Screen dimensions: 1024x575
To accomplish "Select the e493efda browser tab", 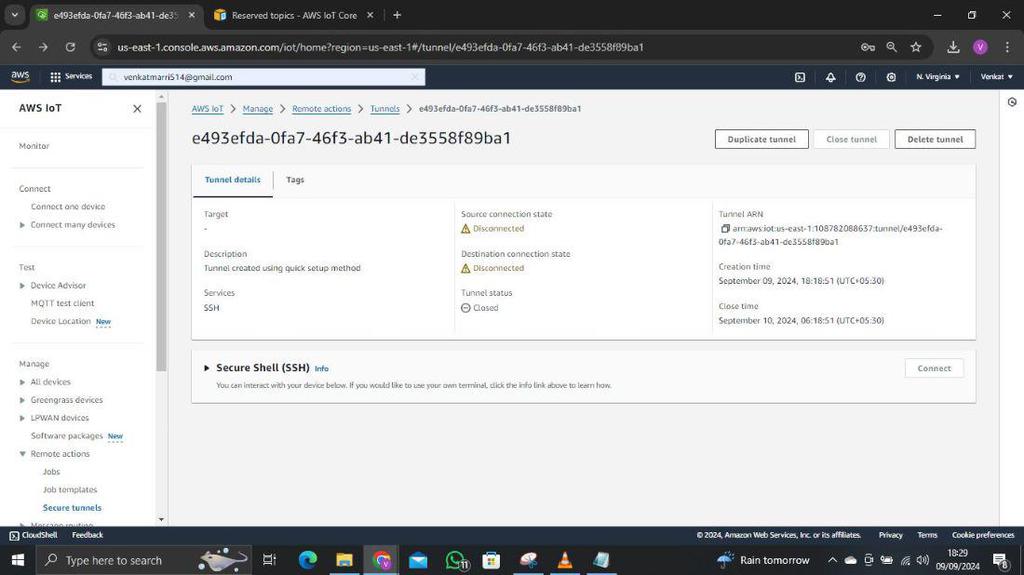I will [x=114, y=15].
